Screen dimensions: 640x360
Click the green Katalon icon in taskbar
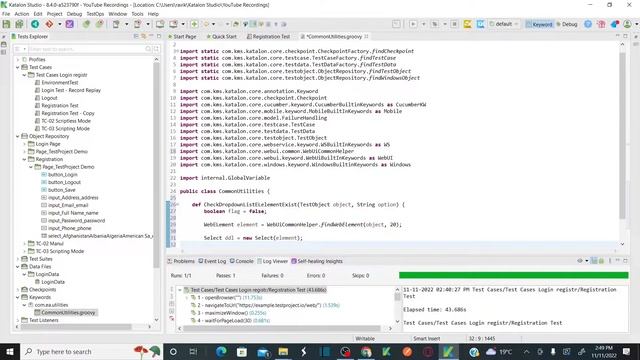448,351
